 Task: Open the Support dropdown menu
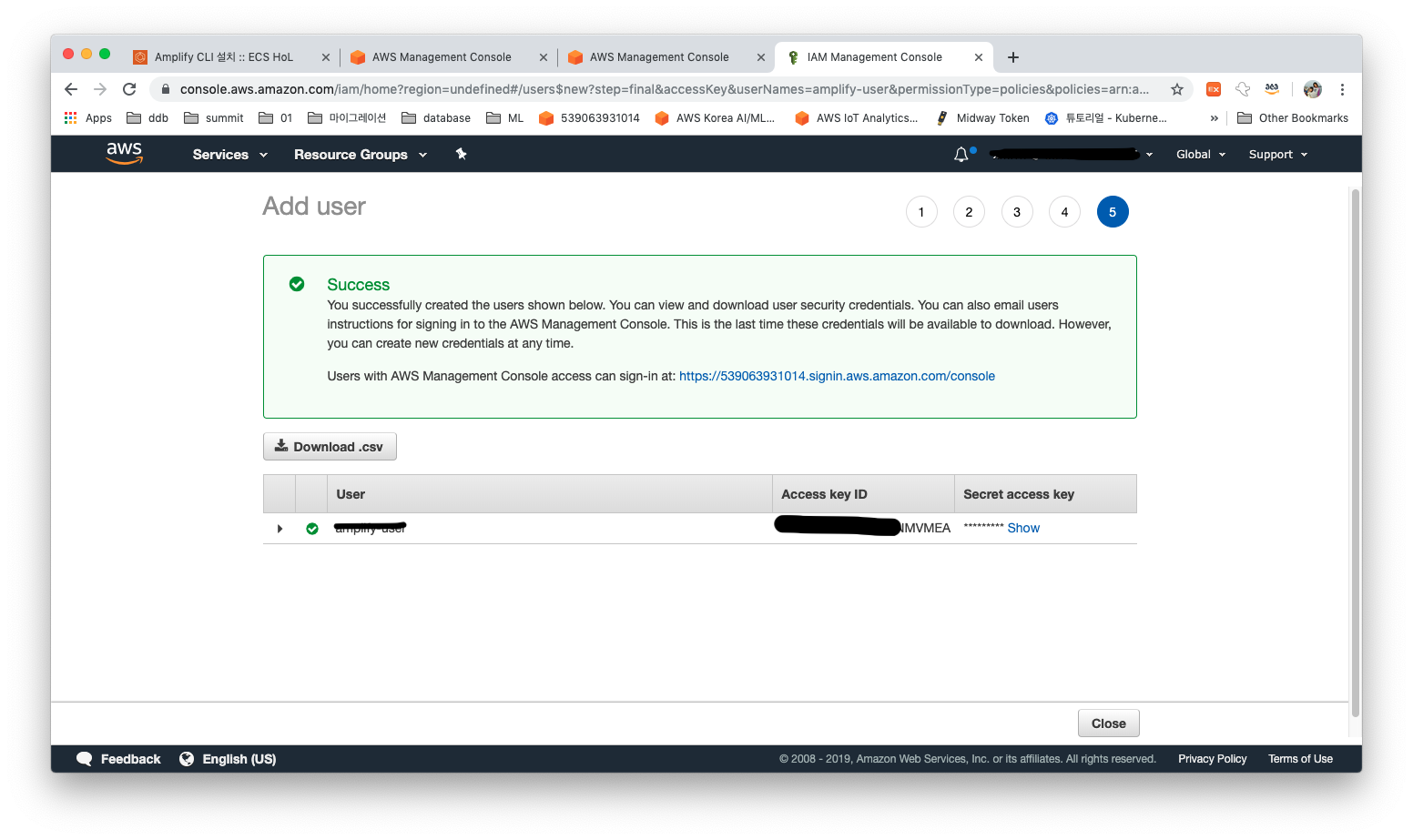point(1278,155)
